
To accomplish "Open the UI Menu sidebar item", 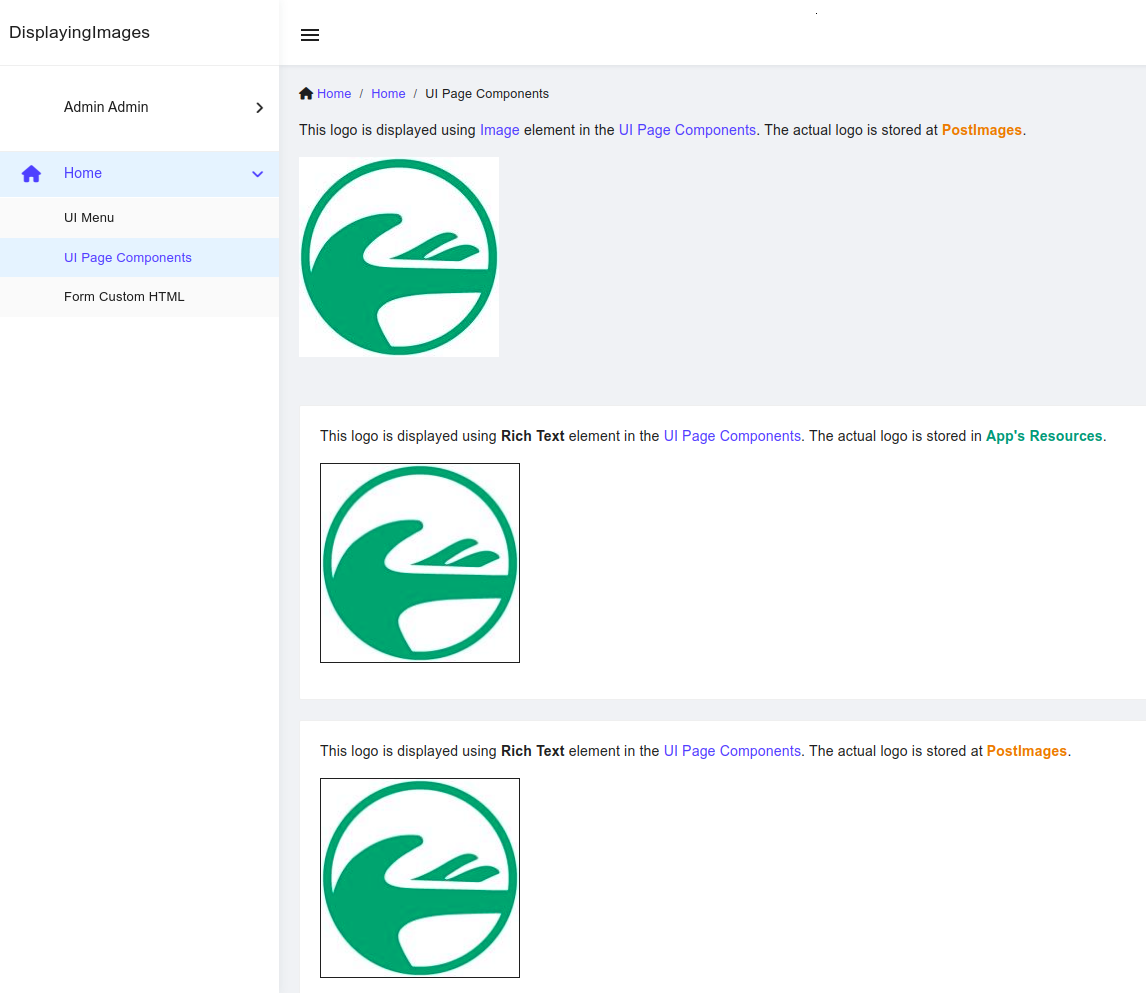I will (140, 218).
